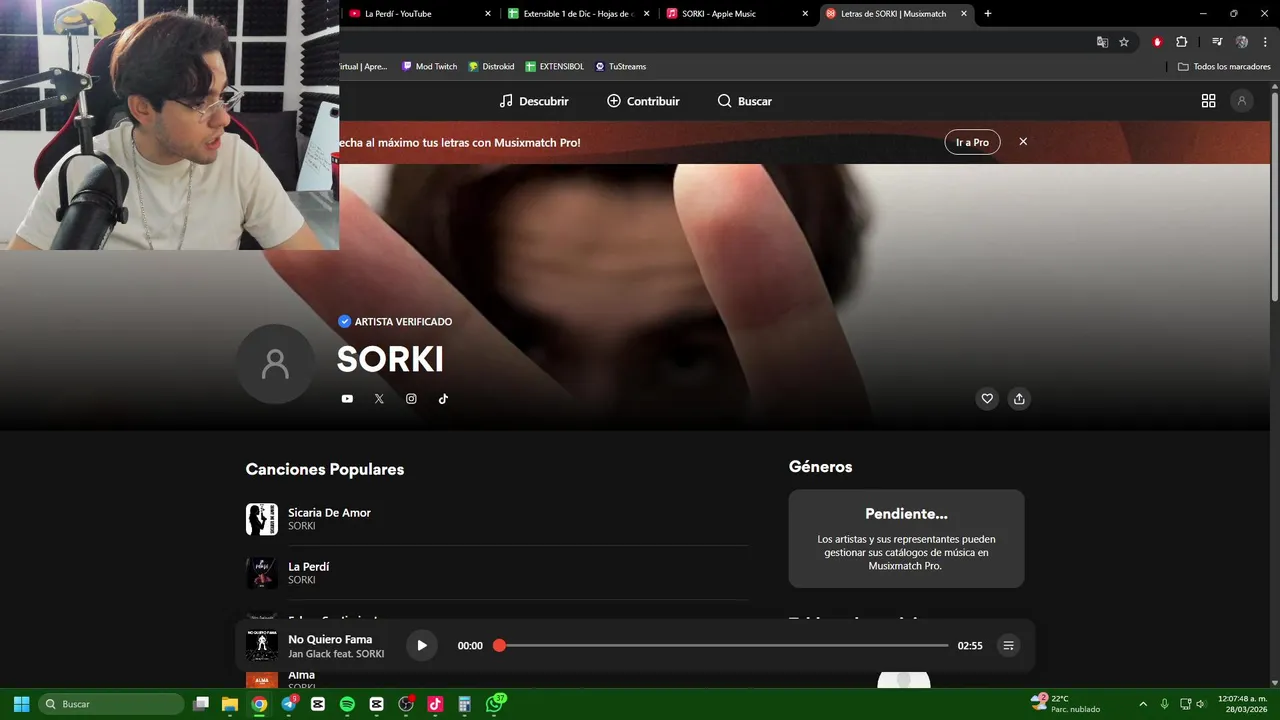Open SORKI's YouTube profile icon

coord(347,399)
